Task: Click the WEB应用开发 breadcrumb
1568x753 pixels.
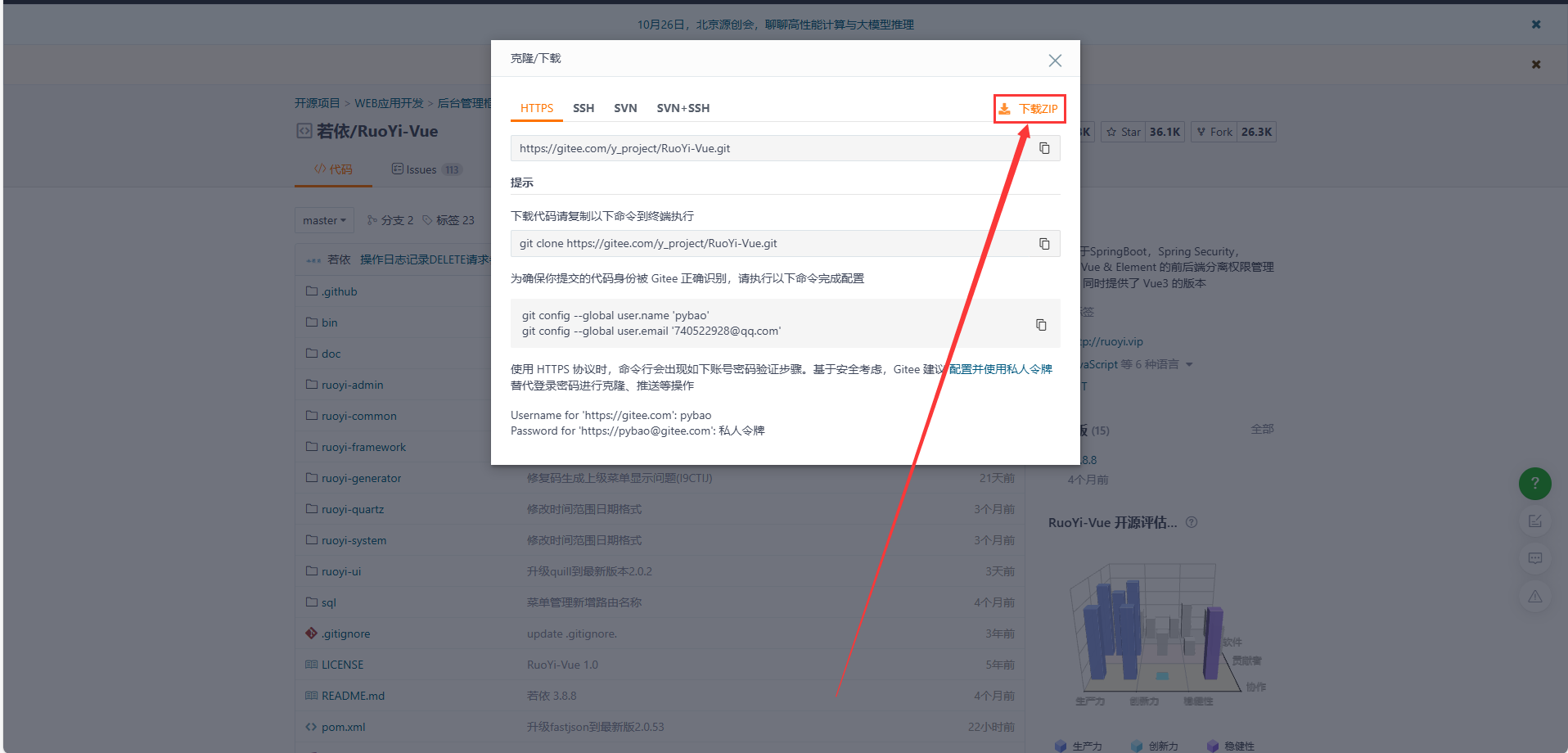Action: [x=389, y=103]
